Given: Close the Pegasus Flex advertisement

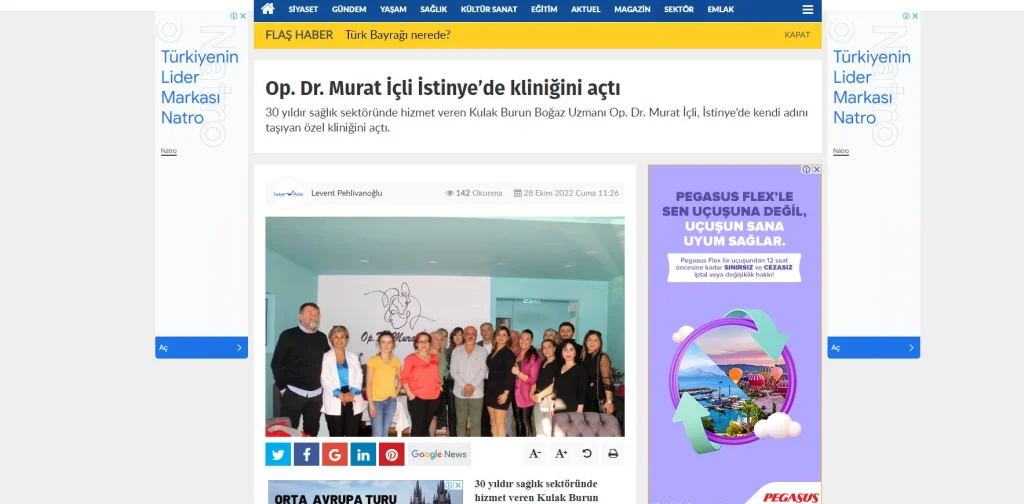Looking at the screenshot, I should pyautogui.click(x=817, y=170).
